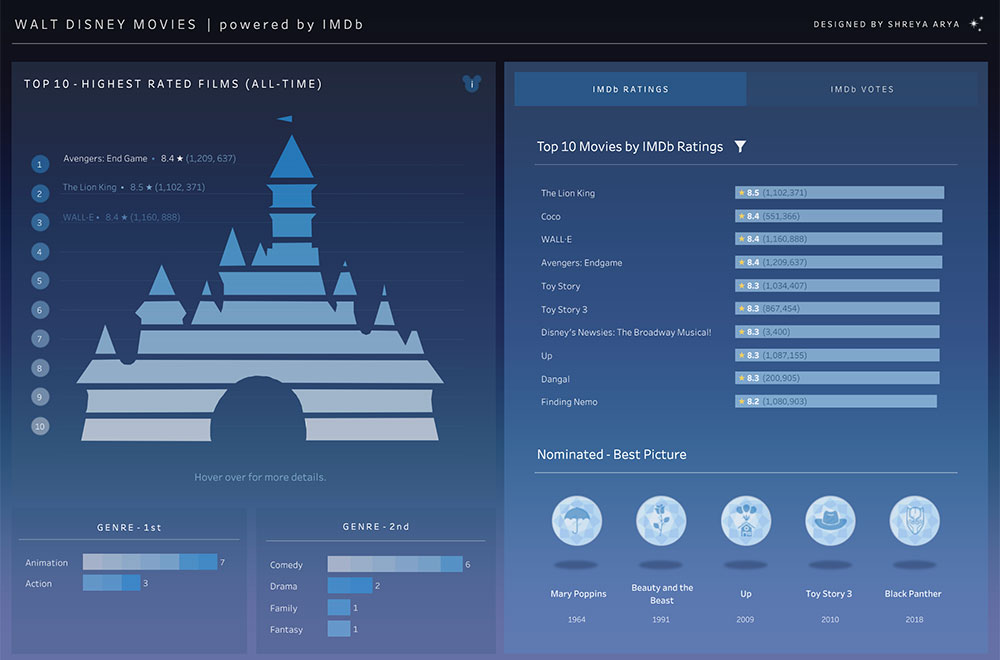The height and width of the screenshot is (660, 1000).
Task: Click rank number 1 circle
Action: coord(40,165)
